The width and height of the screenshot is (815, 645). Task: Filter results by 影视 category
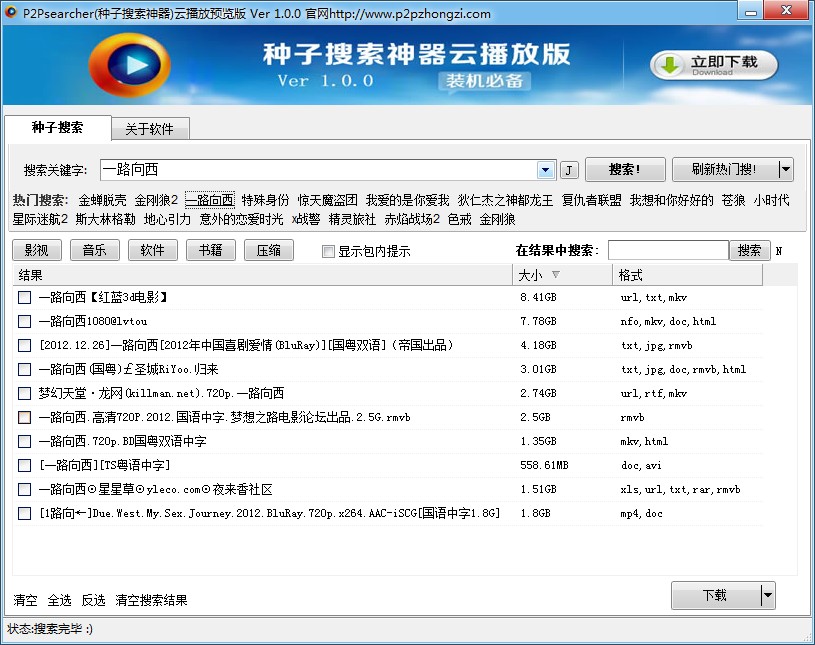[36, 251]
